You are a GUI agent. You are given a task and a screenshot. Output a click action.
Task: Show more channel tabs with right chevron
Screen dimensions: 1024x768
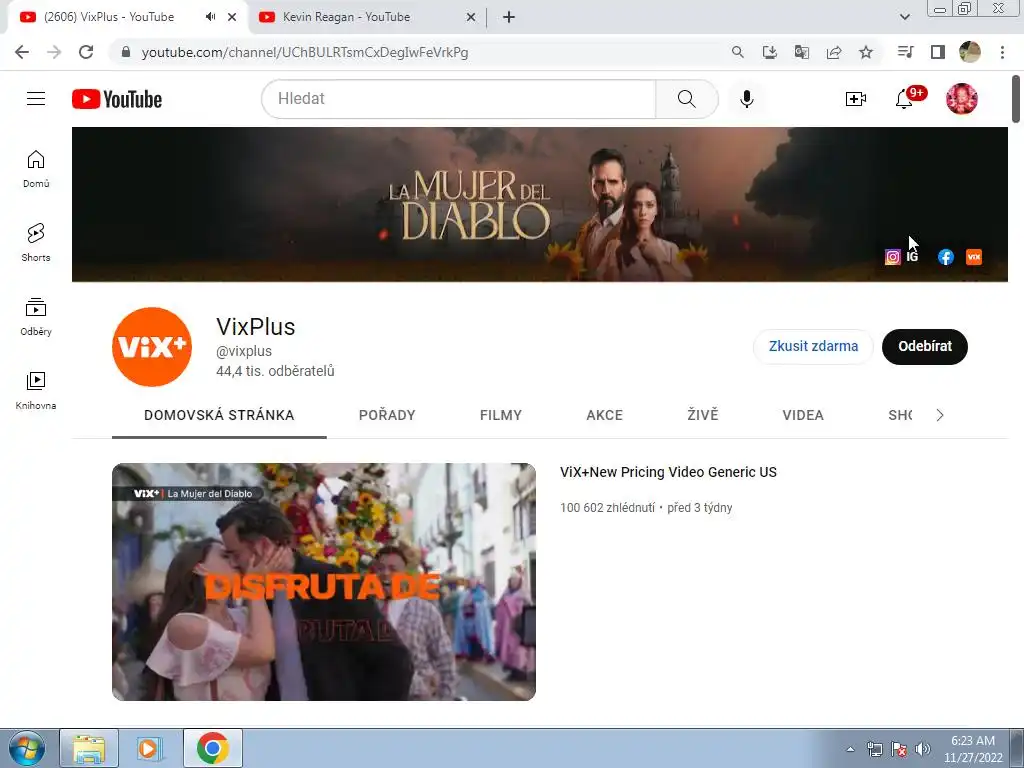pyautogui.click(x=940, y=415)
